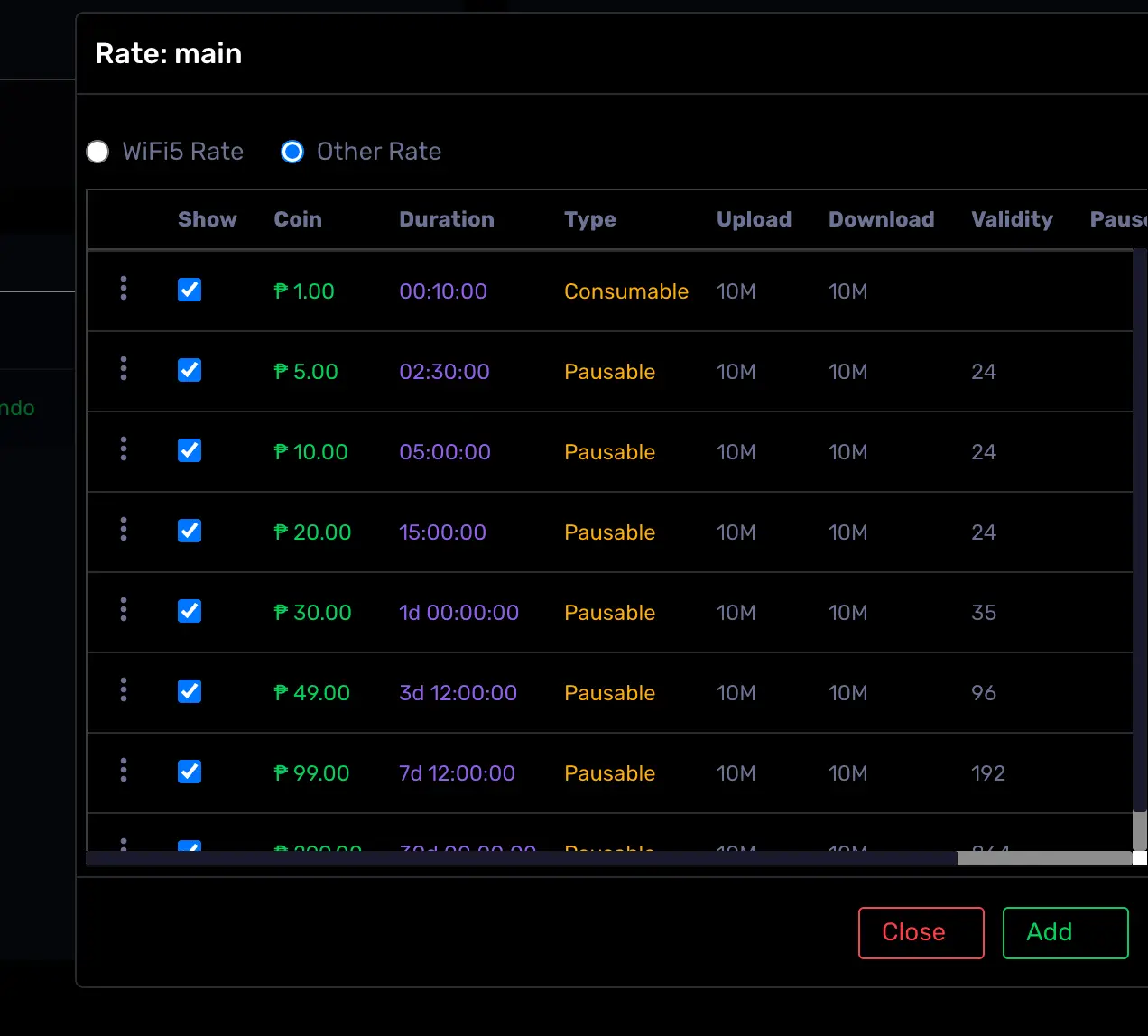Click the Close button in the dialog

click(x=921, y=932)
